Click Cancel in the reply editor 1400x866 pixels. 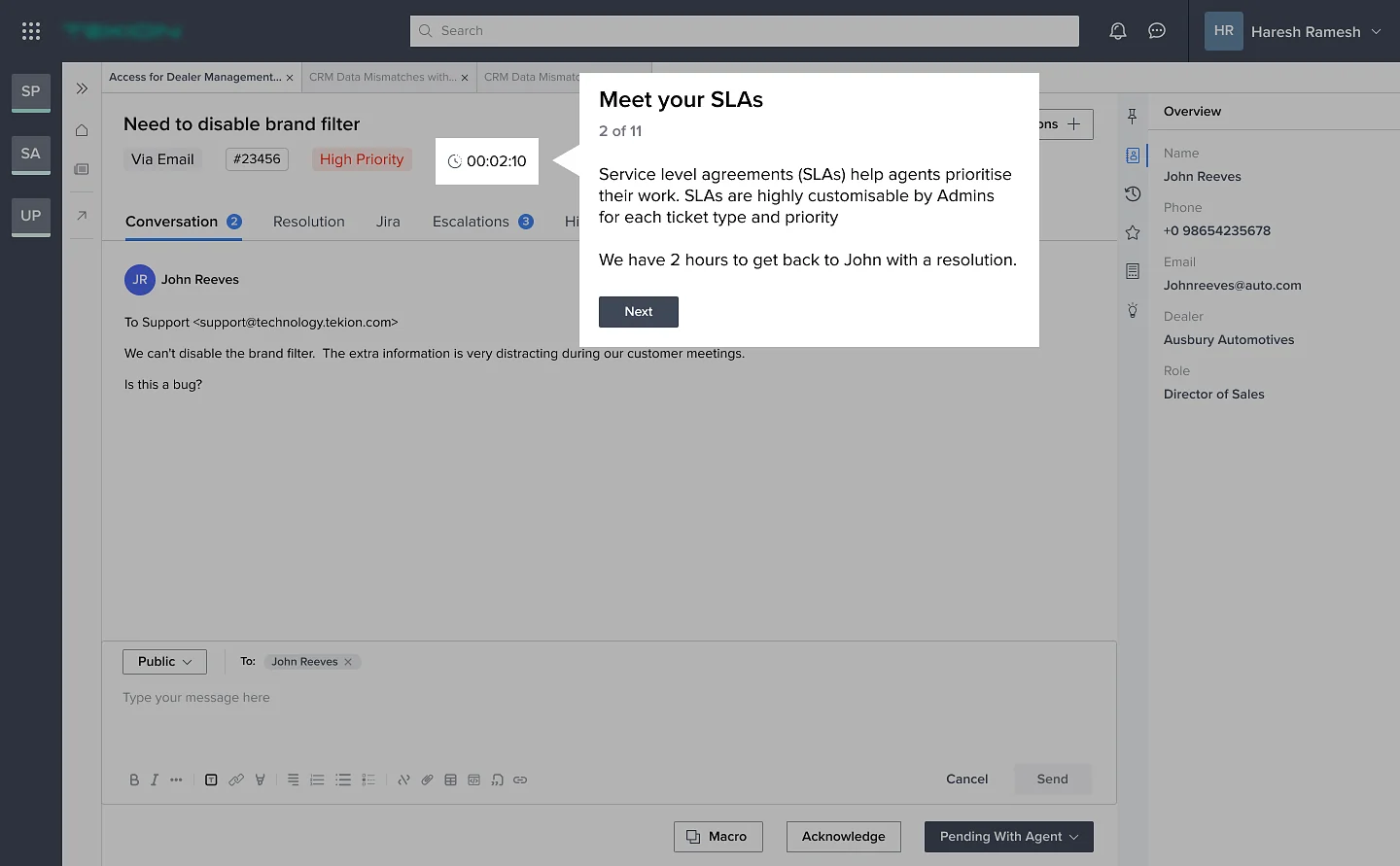pyautogui.click(x=967, y=779)
